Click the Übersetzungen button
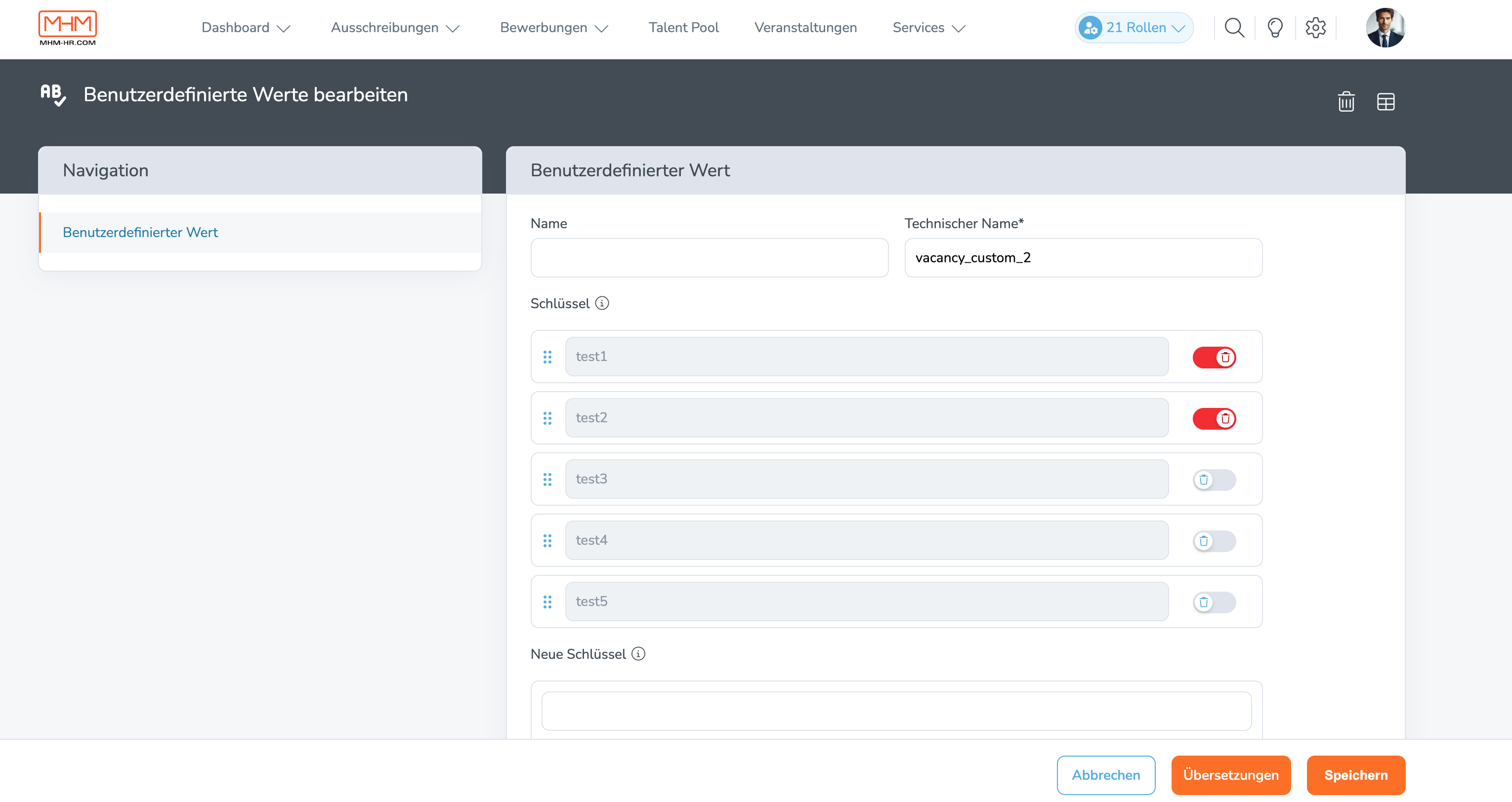 (1231, 775)
